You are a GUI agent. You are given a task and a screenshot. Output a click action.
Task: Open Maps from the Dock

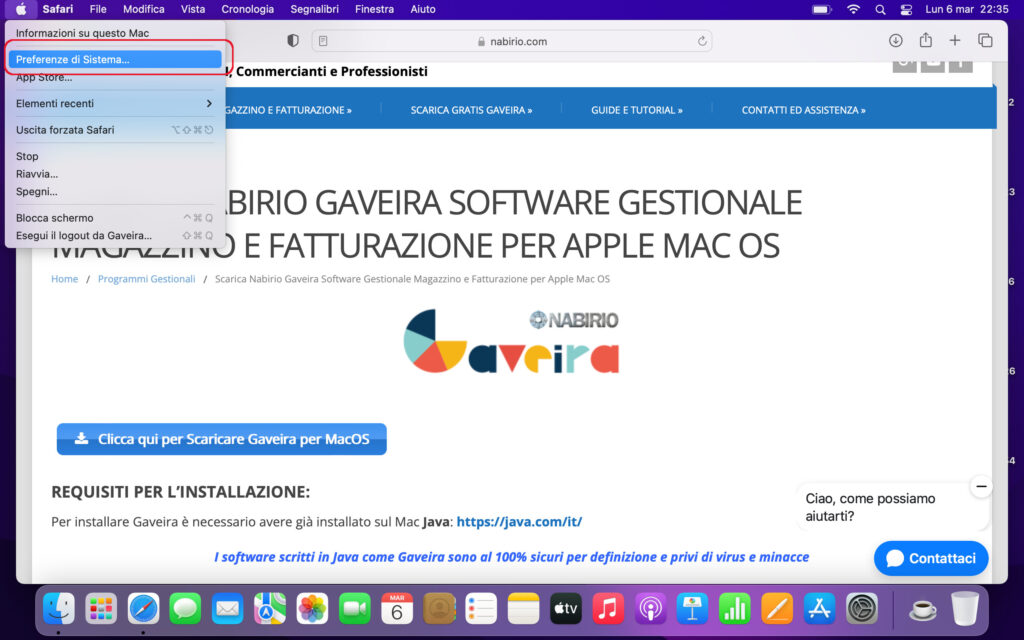point(270,609)
